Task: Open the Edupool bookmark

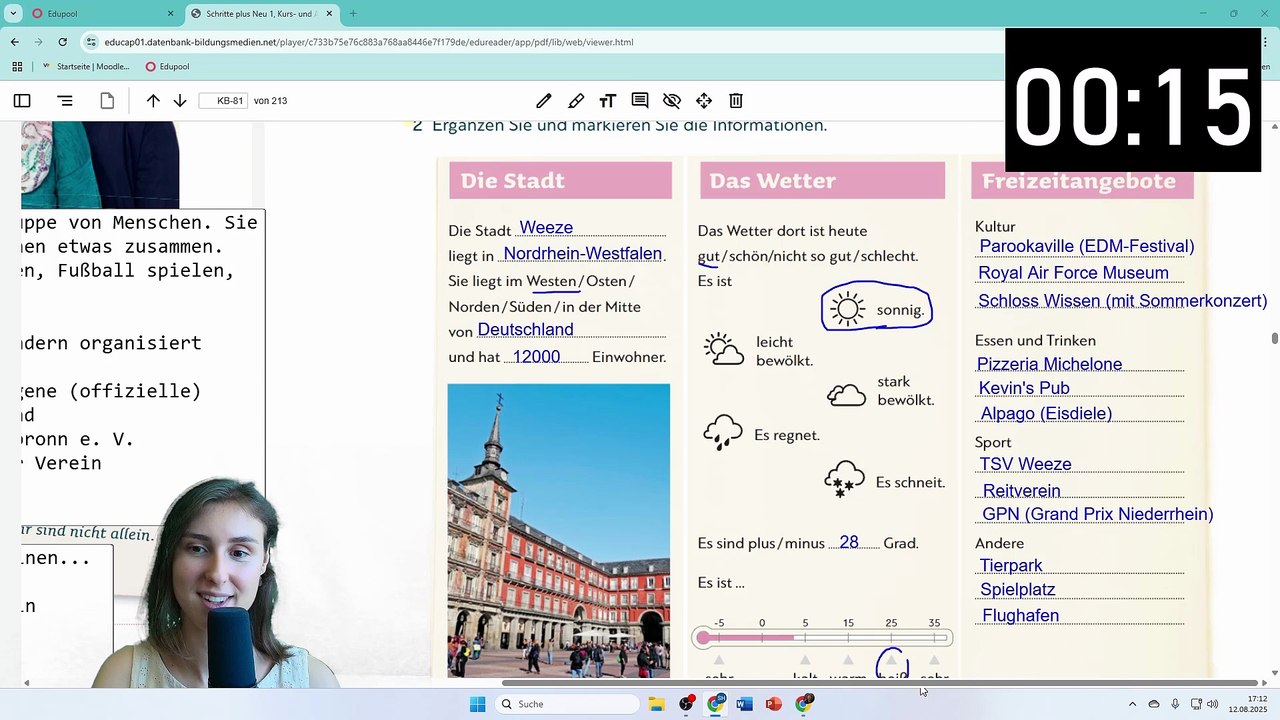Action: click(167, 67)
